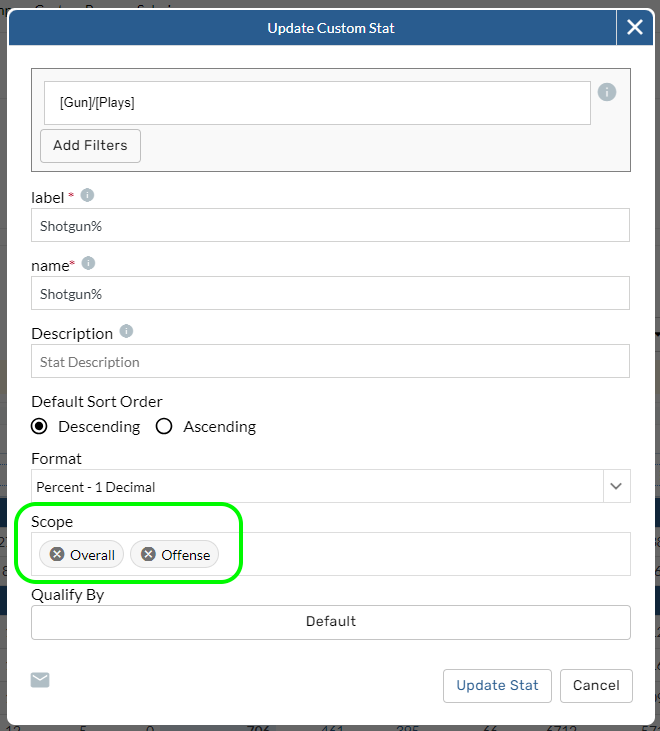Click the label field containing Shotgun%

coord(330,226)
